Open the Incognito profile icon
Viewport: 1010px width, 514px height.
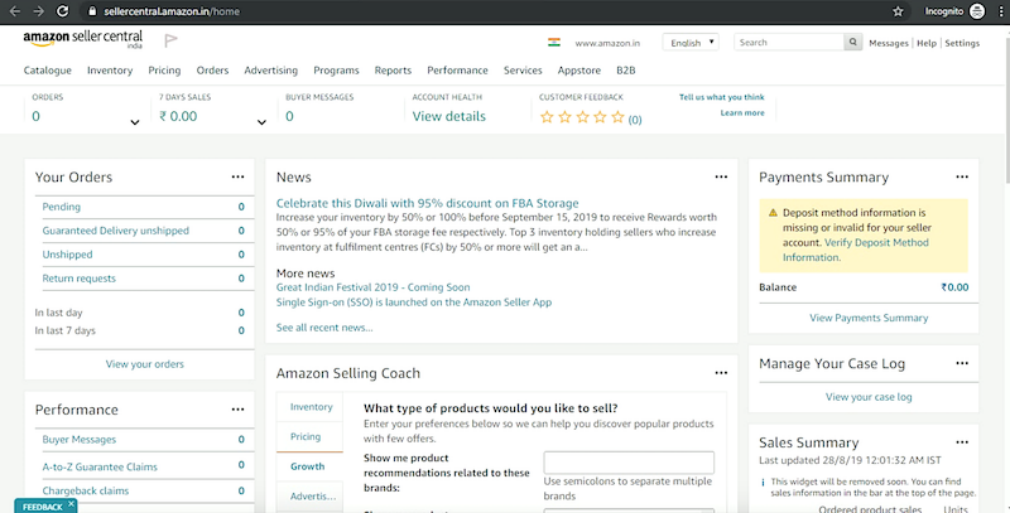point(977,11)
